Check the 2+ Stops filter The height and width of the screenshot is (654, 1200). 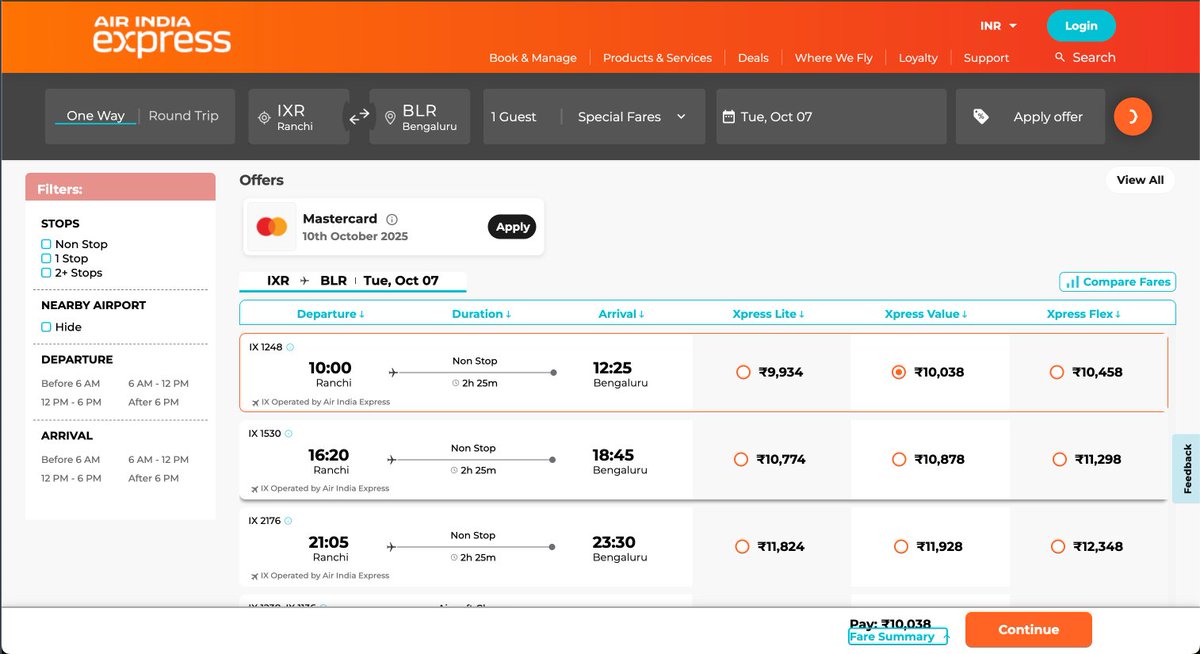click(x=46, y=272)
